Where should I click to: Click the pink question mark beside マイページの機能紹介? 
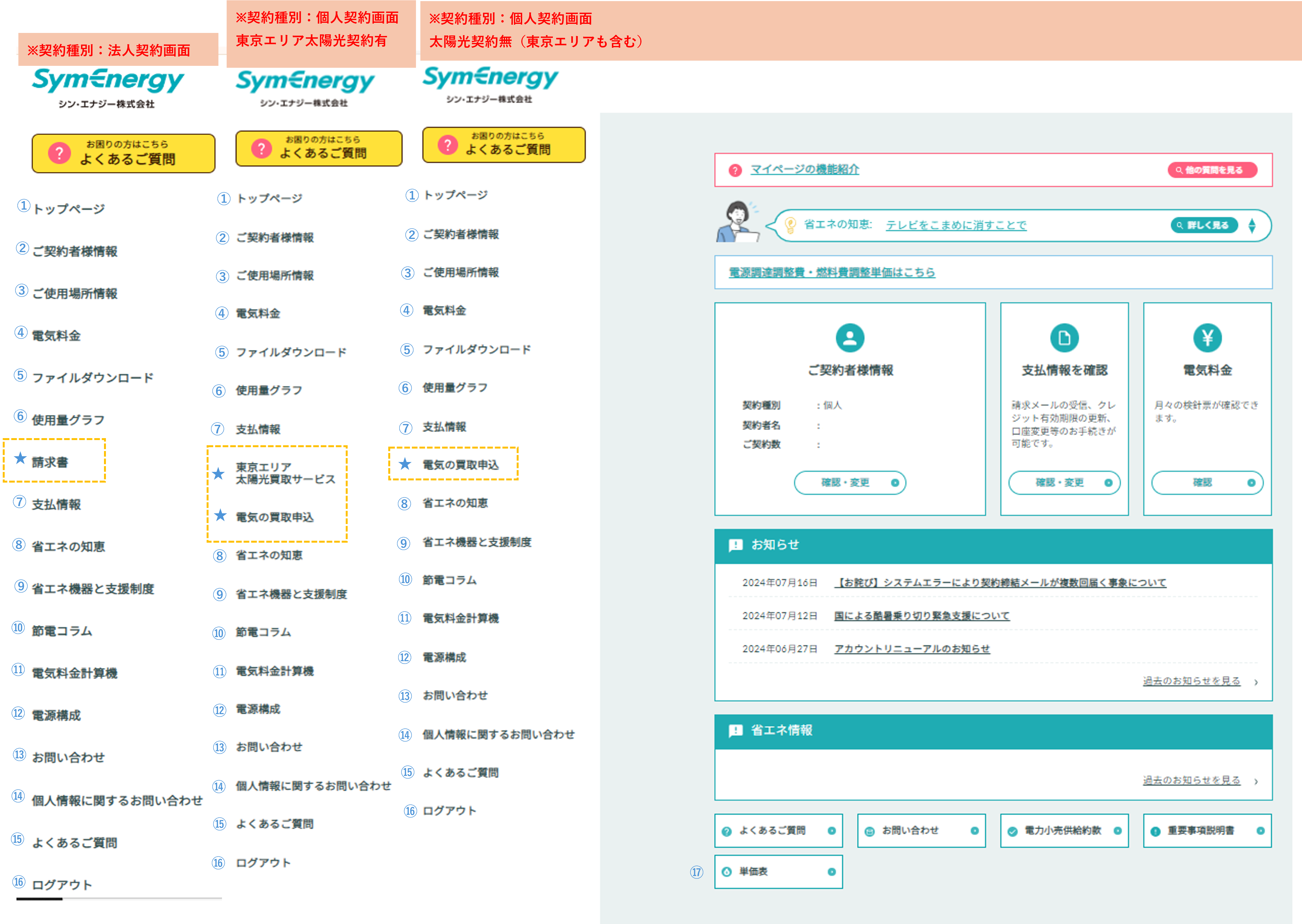point(735,170)
